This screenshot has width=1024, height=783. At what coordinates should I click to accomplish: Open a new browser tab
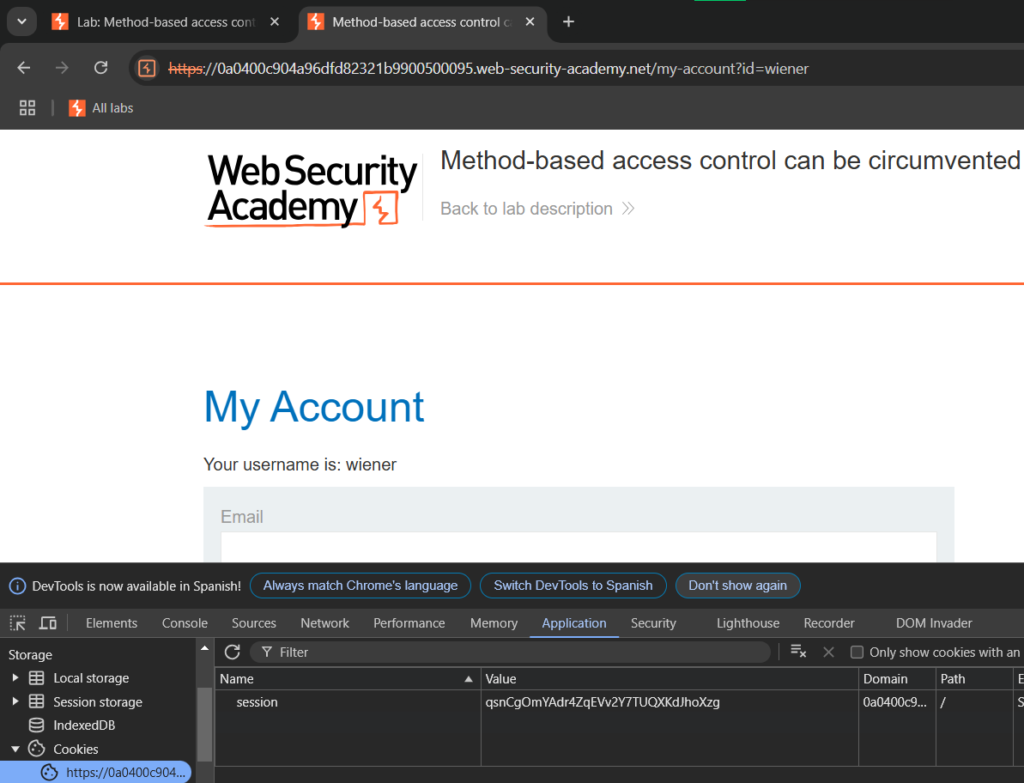pos(568,22)
